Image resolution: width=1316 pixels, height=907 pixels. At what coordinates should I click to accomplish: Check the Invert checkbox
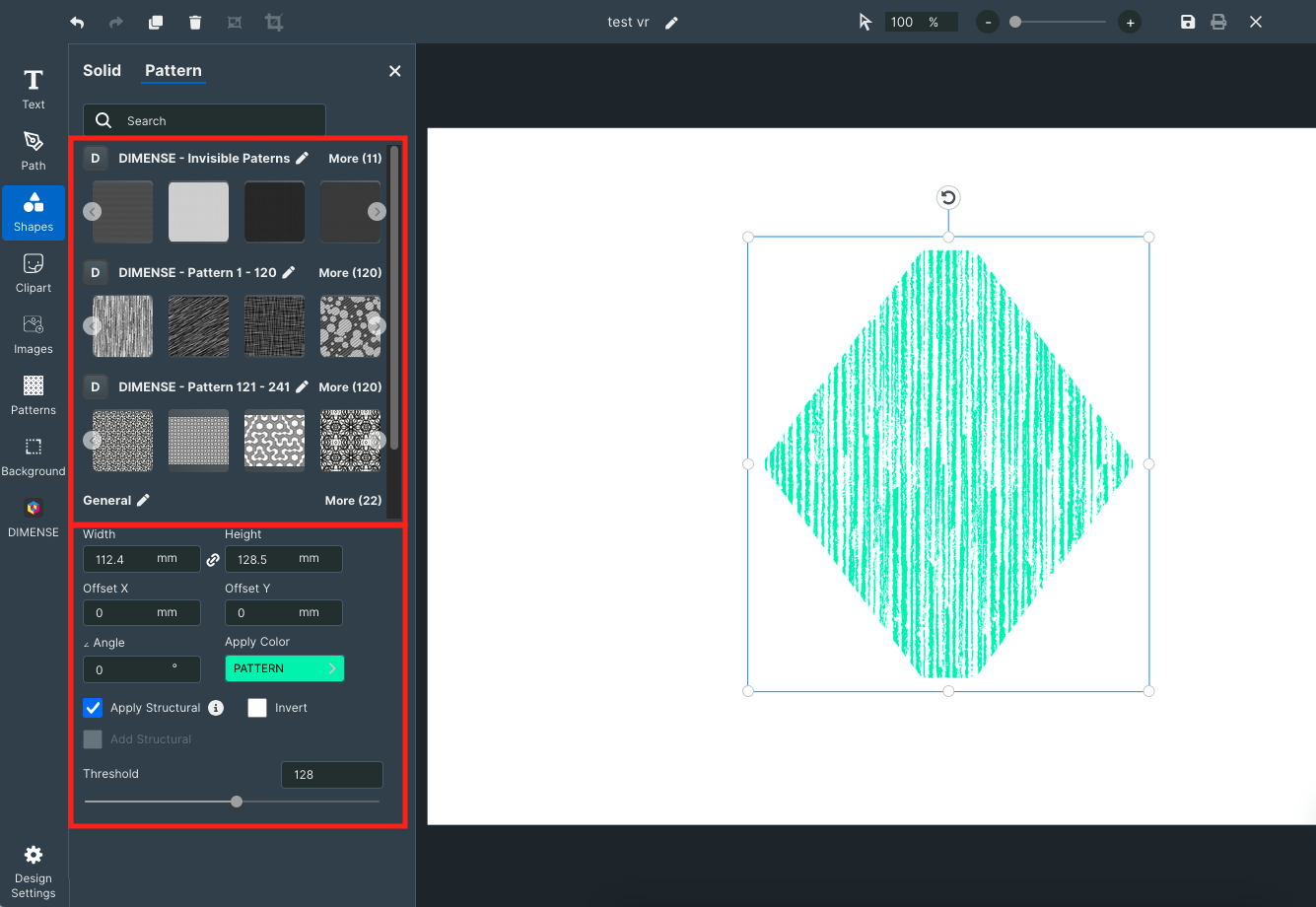tap(257, 708)
